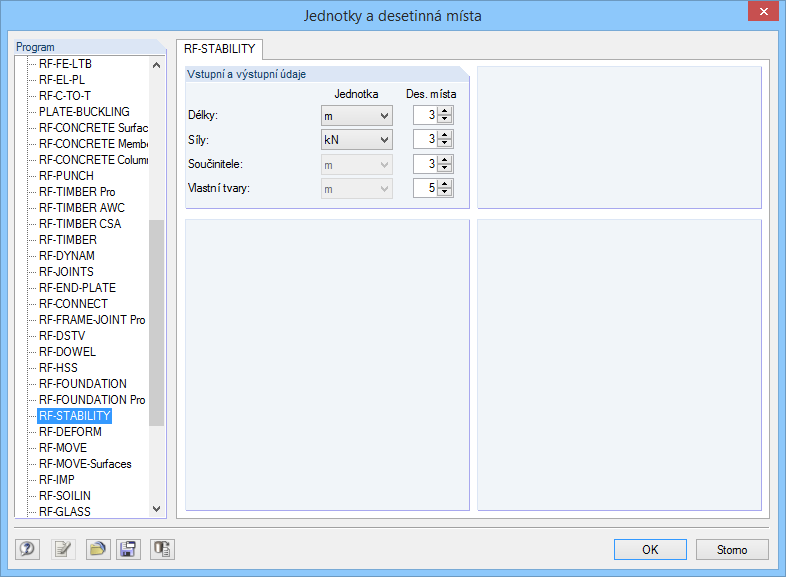Select RF-HSS in program tree

pos(58,368)
